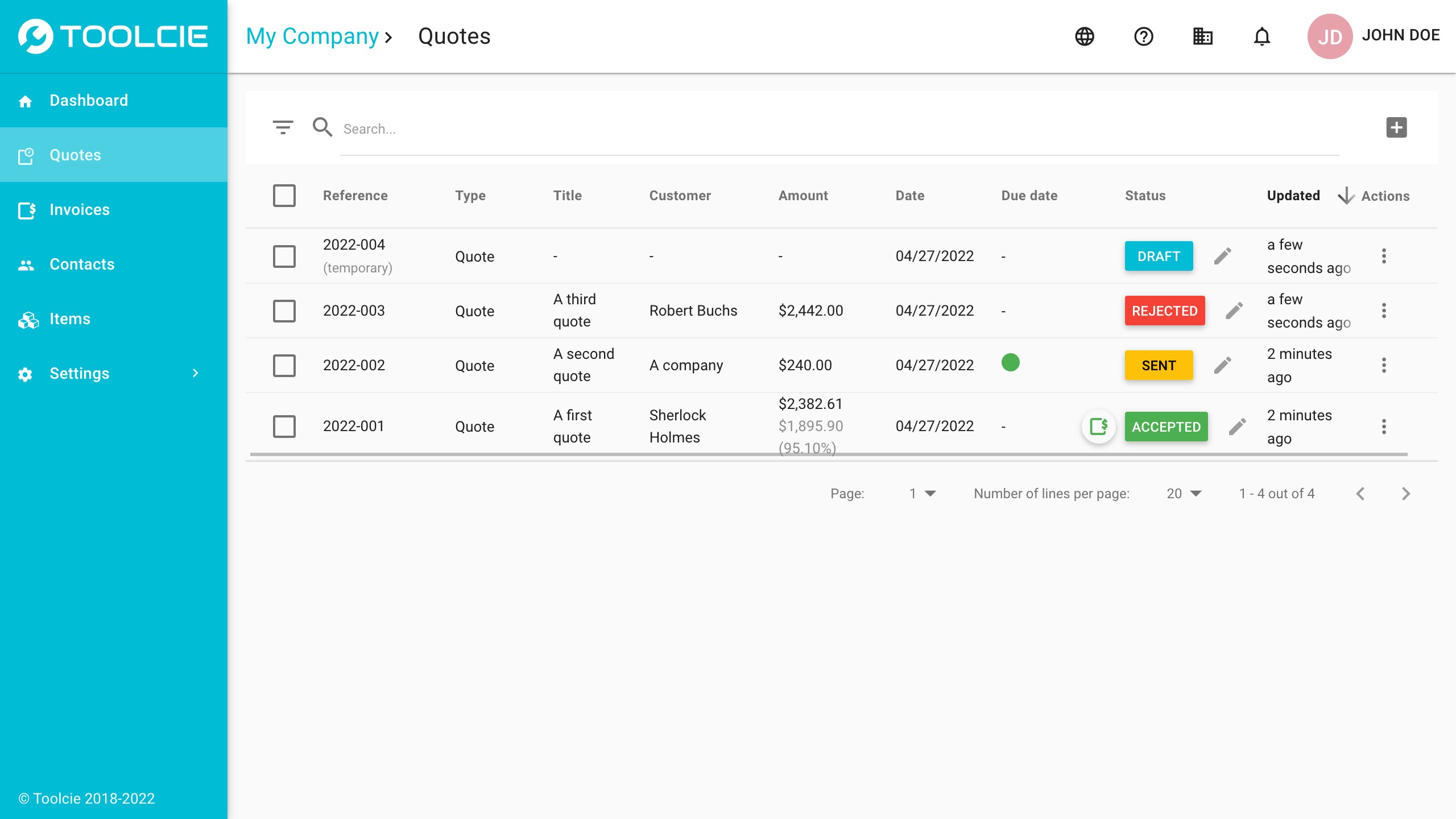Click the filter list icon
1456x819 pixels.
click(283, 127)
